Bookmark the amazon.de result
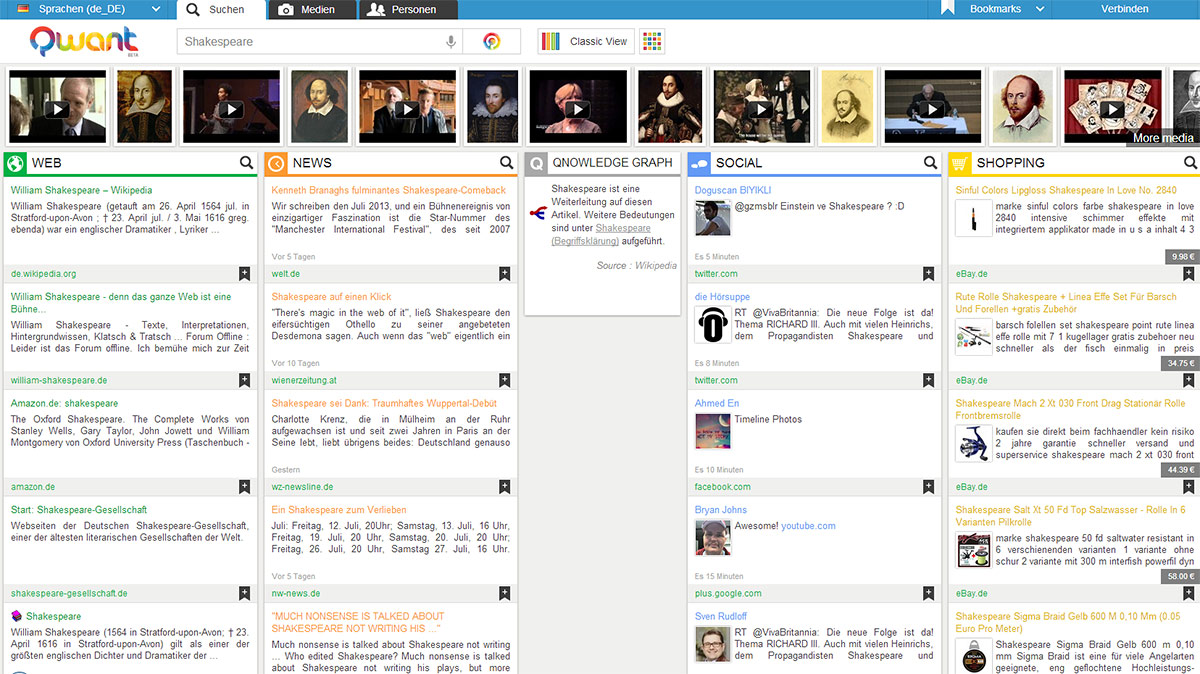This screenshot has height=674, width=1200. coord(245,487)
